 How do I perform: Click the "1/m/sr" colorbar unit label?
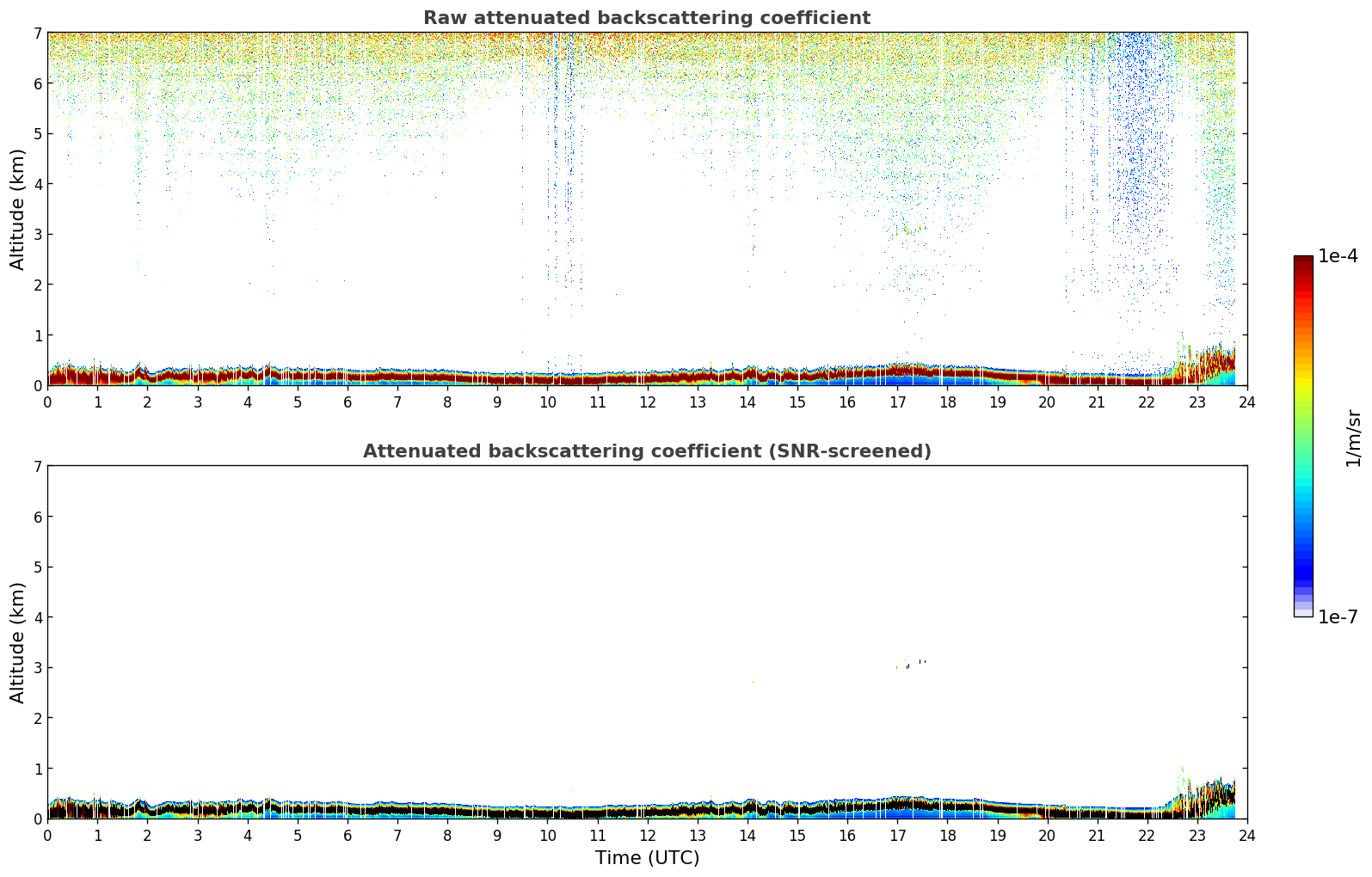click(1353, 438)
